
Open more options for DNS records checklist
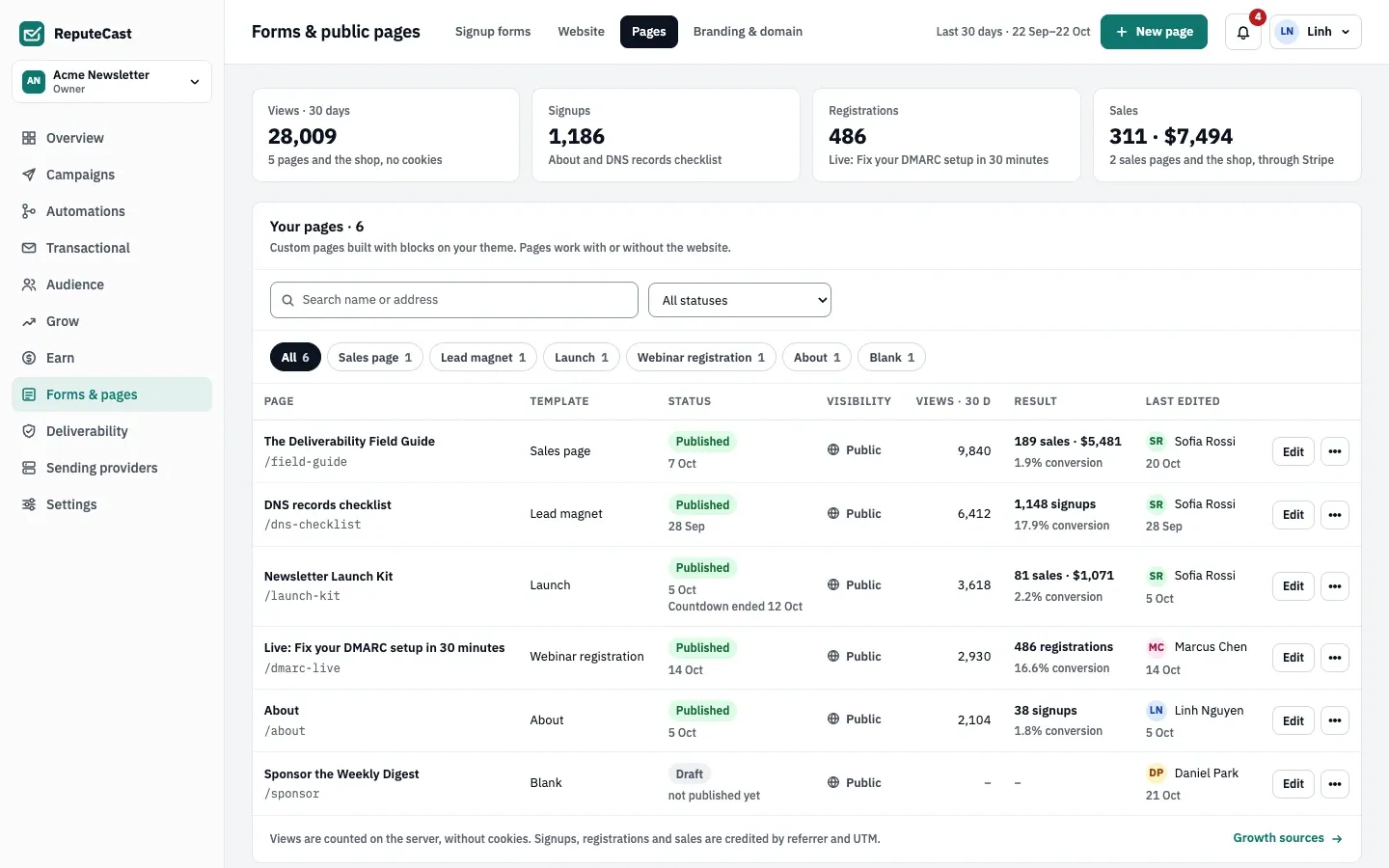click(1335, 515)
